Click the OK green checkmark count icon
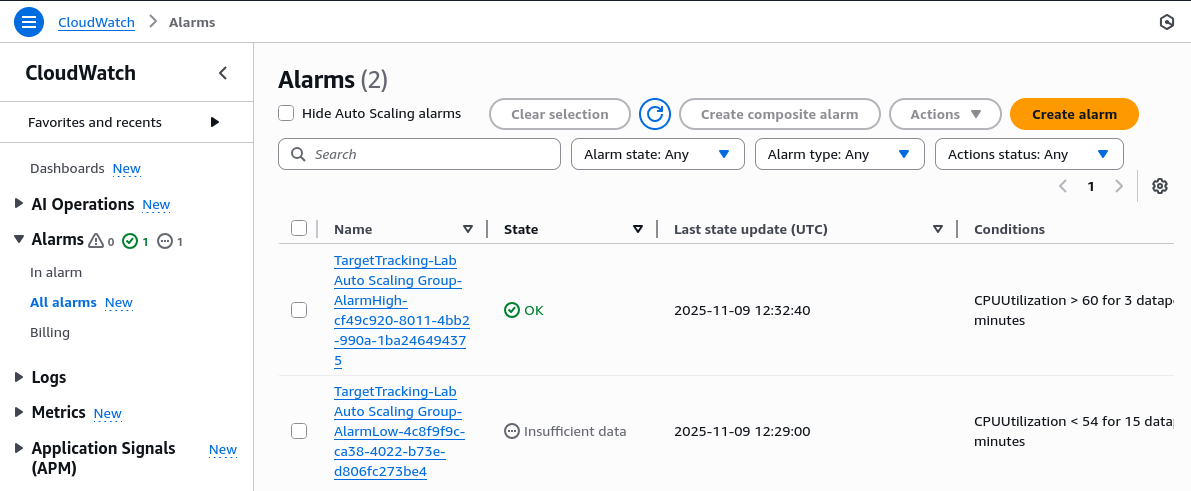Image resolution: width=1191 pixels, height=491 pixels. [x=129, y=241]
